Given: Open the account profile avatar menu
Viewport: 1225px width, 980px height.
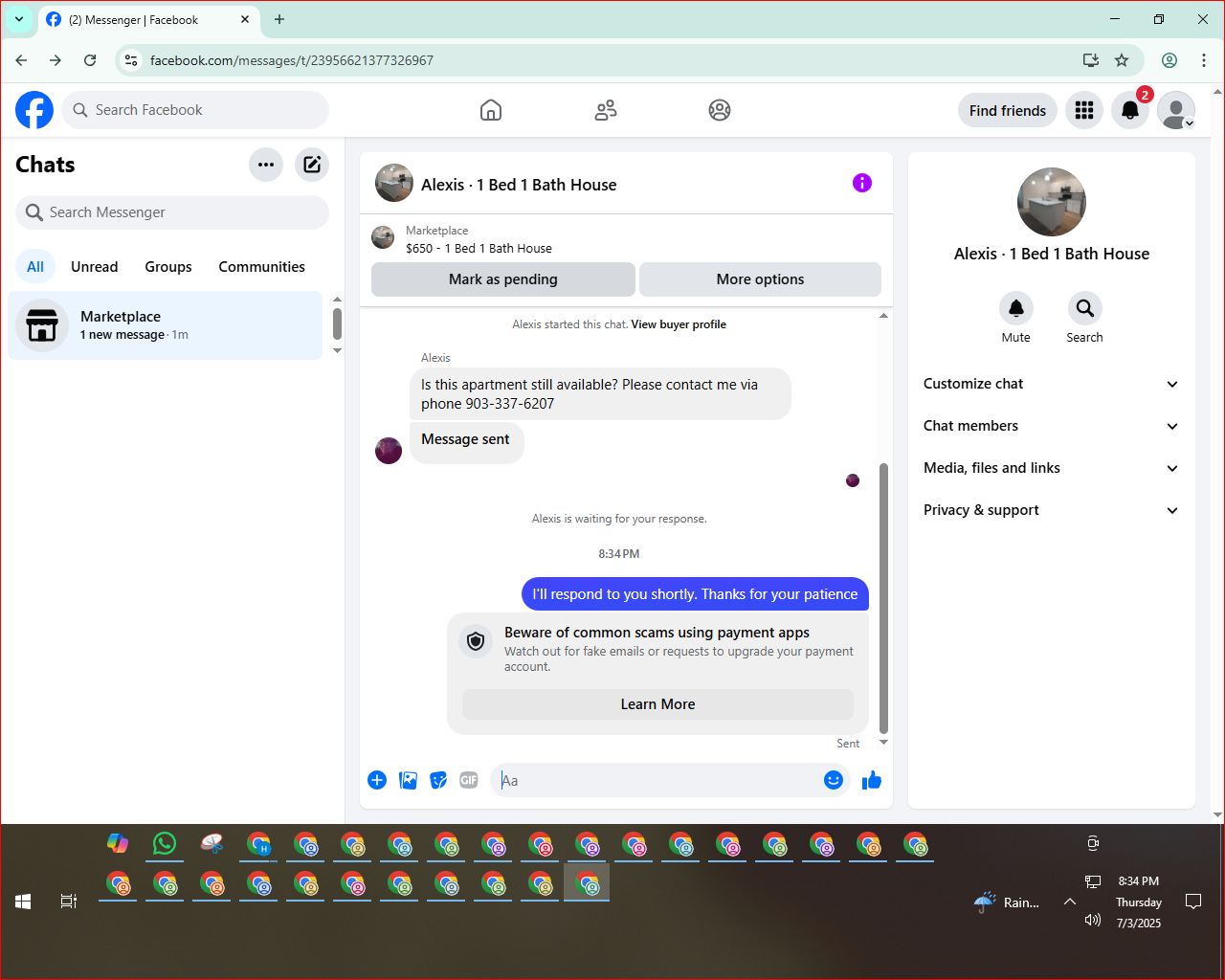Looking at the screenshot, I should (1176, 110).
